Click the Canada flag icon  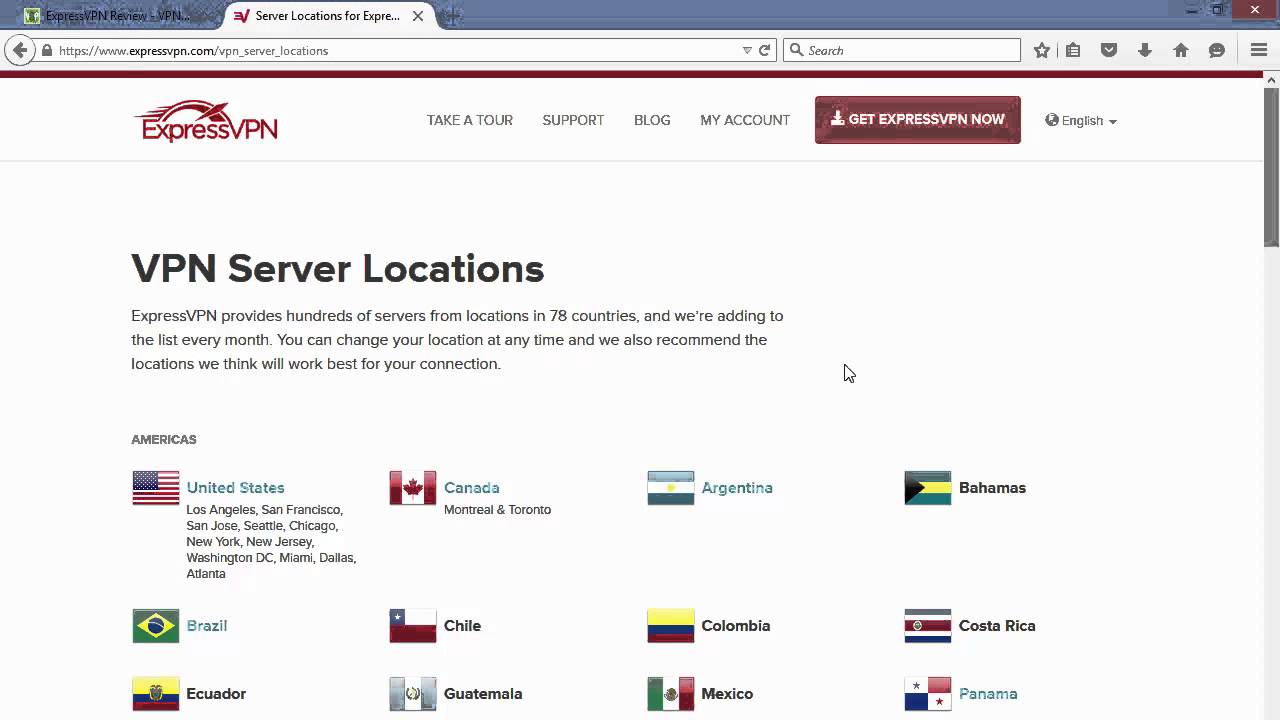[413, 488]
